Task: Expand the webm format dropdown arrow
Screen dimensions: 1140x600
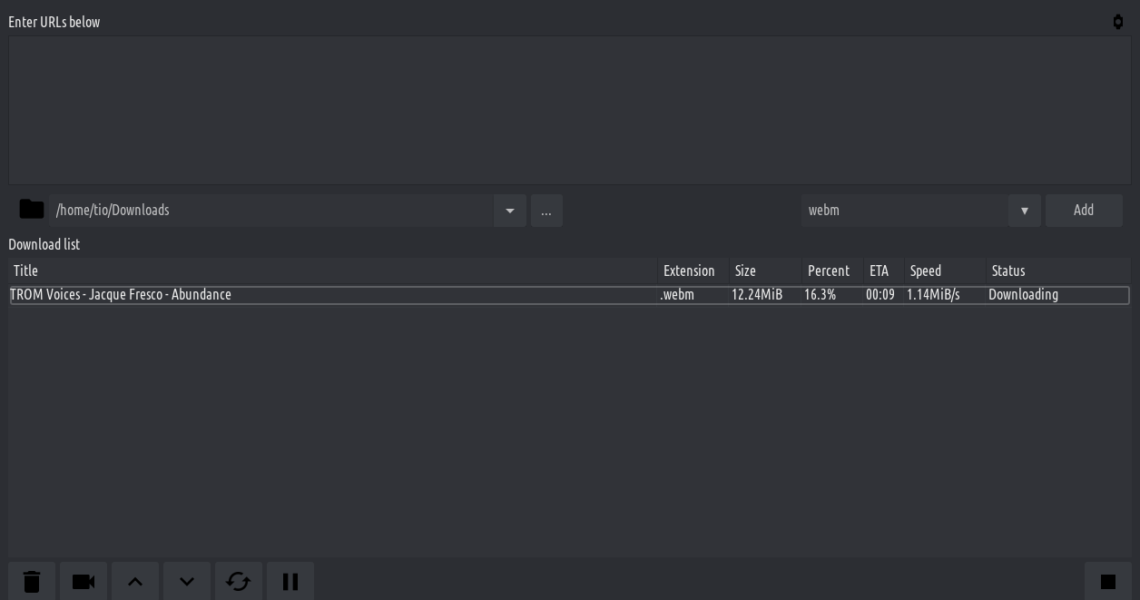Action: 1024,211
